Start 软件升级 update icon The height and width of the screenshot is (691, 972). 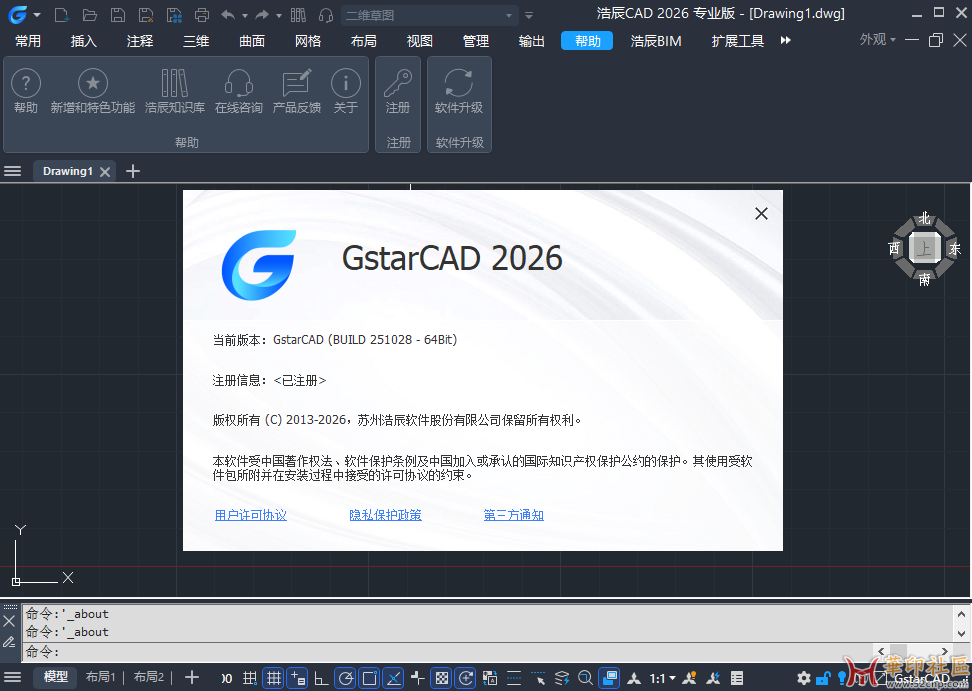point(459,84)
